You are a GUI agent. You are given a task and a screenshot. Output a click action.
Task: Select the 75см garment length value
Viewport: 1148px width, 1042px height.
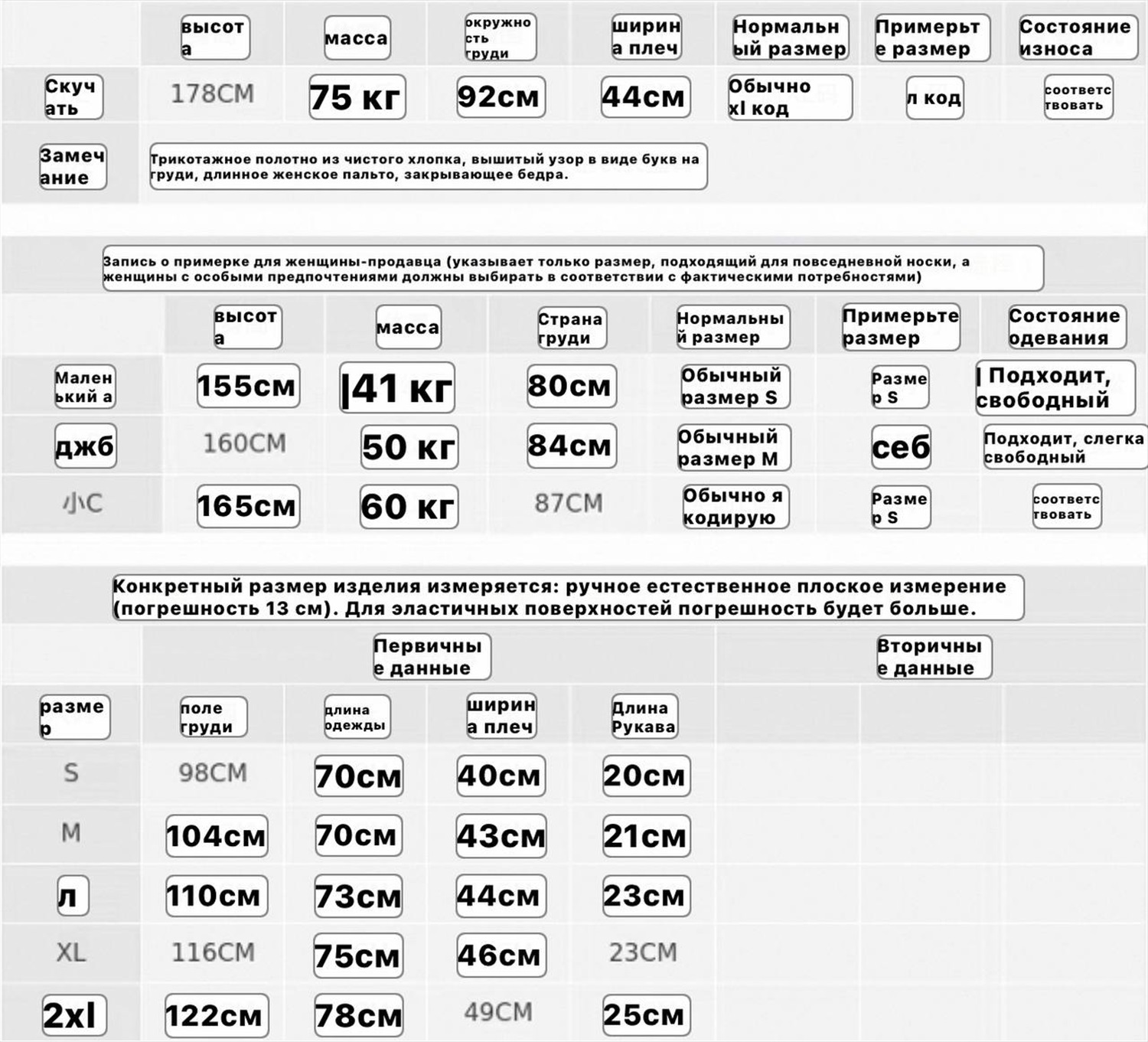point(358,956)
